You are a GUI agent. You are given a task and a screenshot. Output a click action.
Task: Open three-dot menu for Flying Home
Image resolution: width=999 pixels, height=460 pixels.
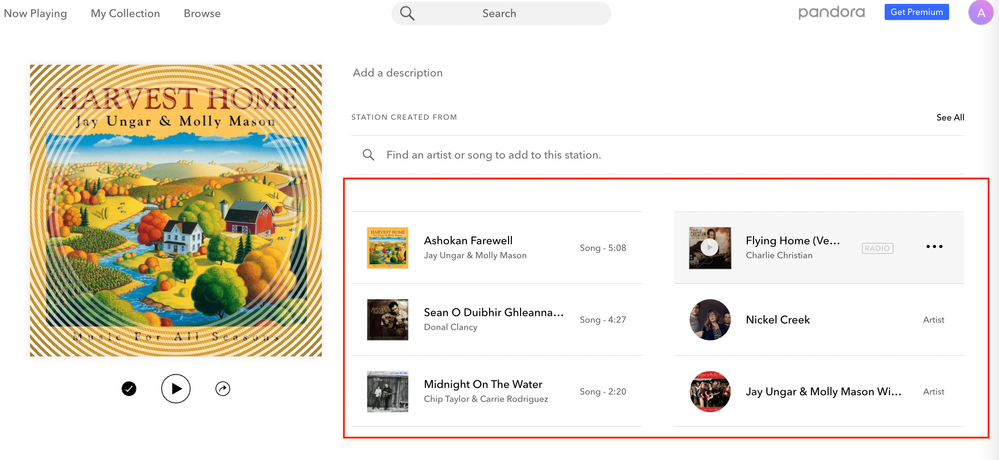pyautogui.click(x=934, y=247)
